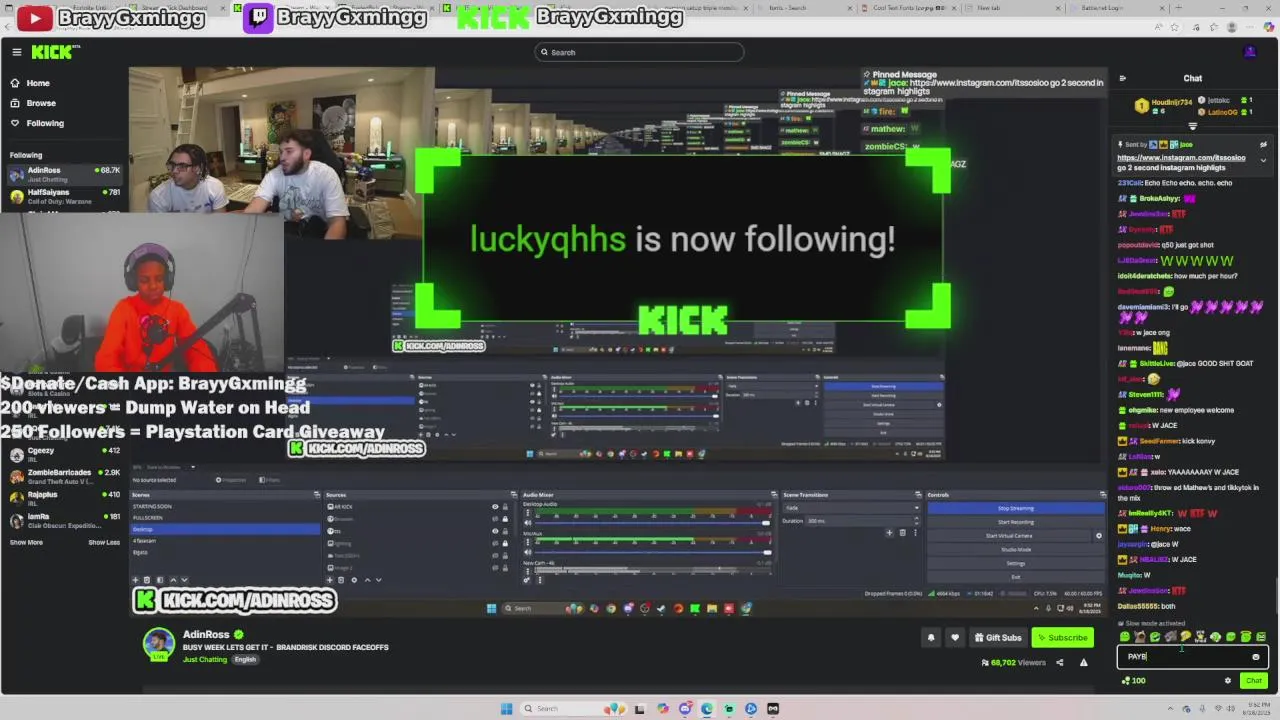The width and height of the screenshot is (1280, 720).
Task: Collapse the list with Show Less
Action: (x=104, y=542)
